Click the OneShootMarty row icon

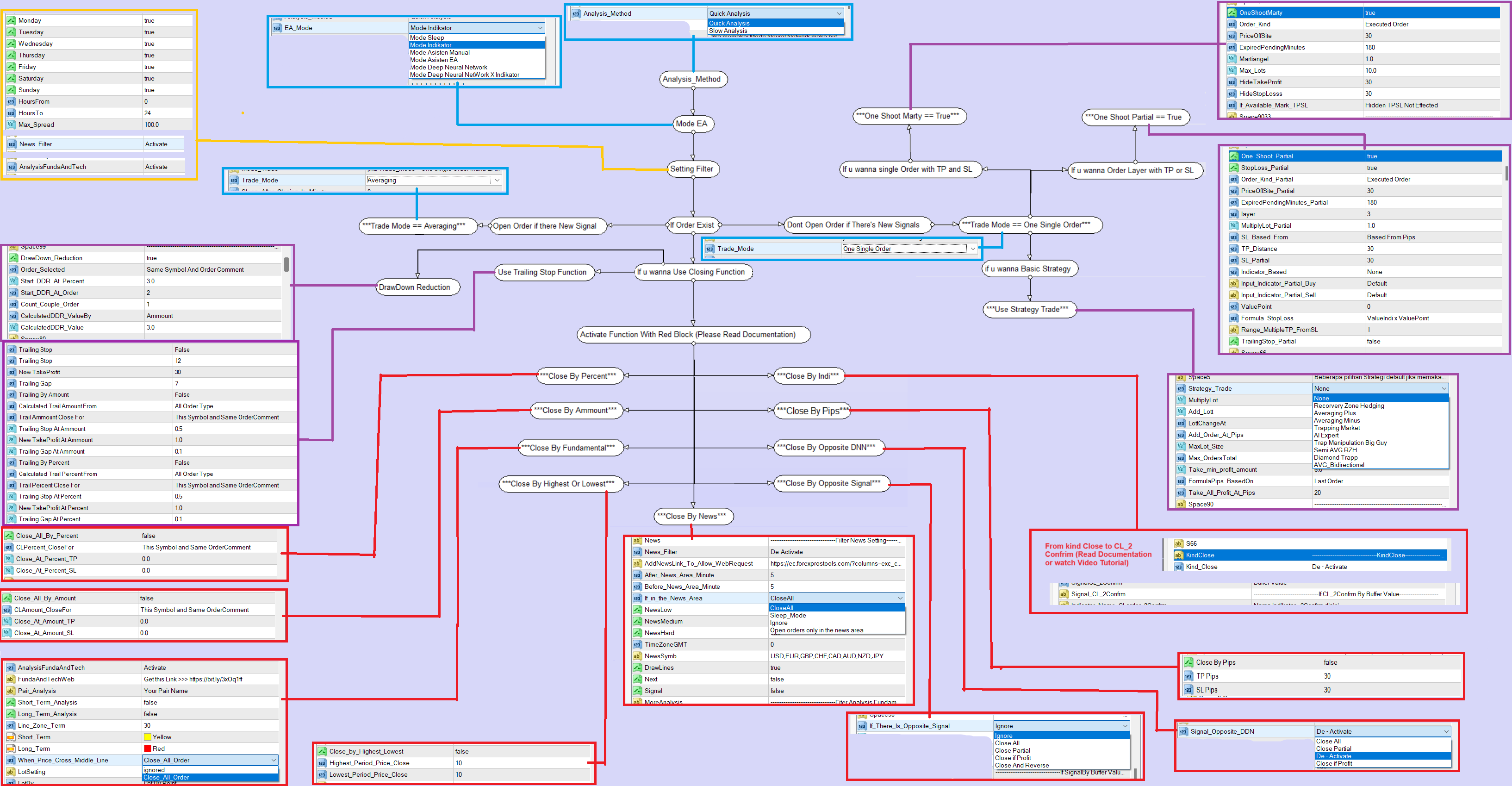click(1232, 12)
